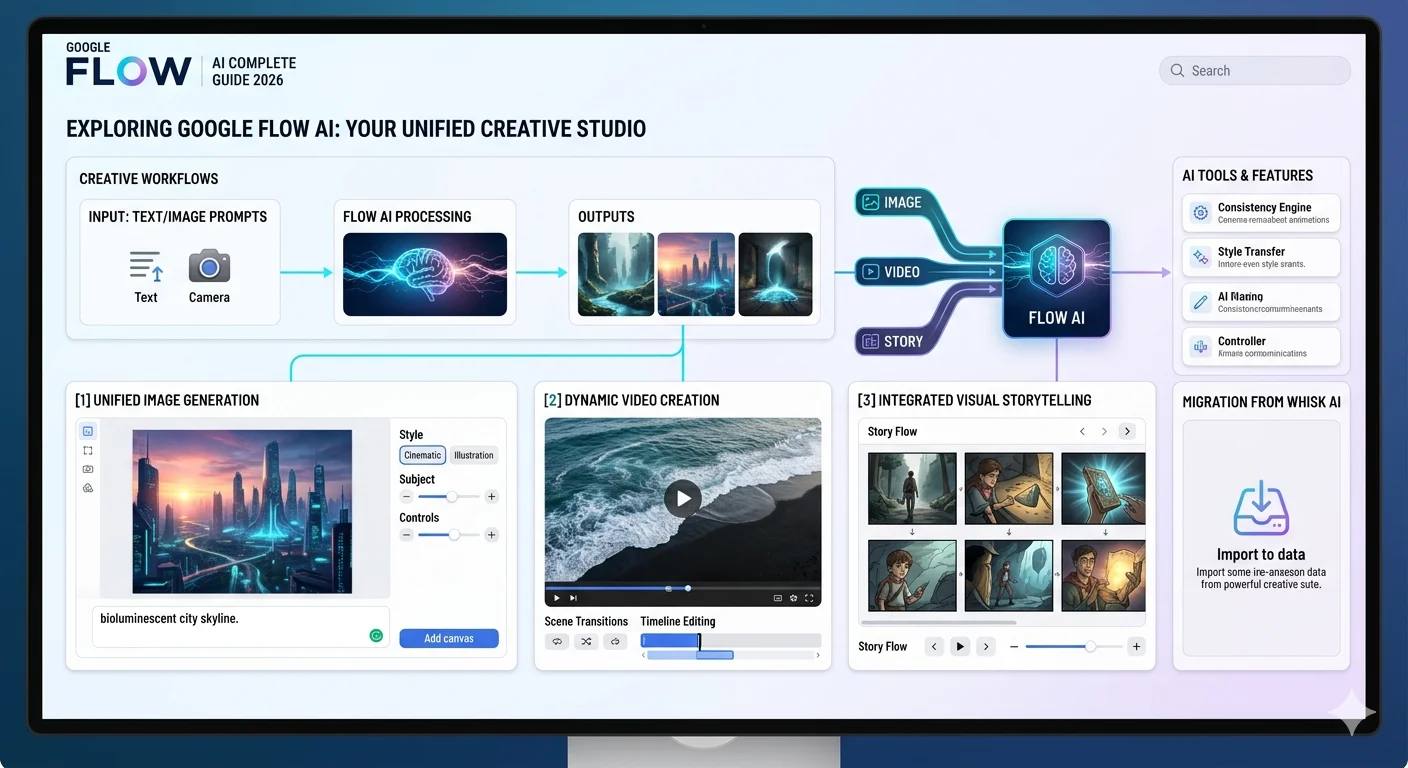The width and height of the screenshot is (1408, 768).
Task: Click the Text upload icon under Input prompts
Action: tap(146, 266)
